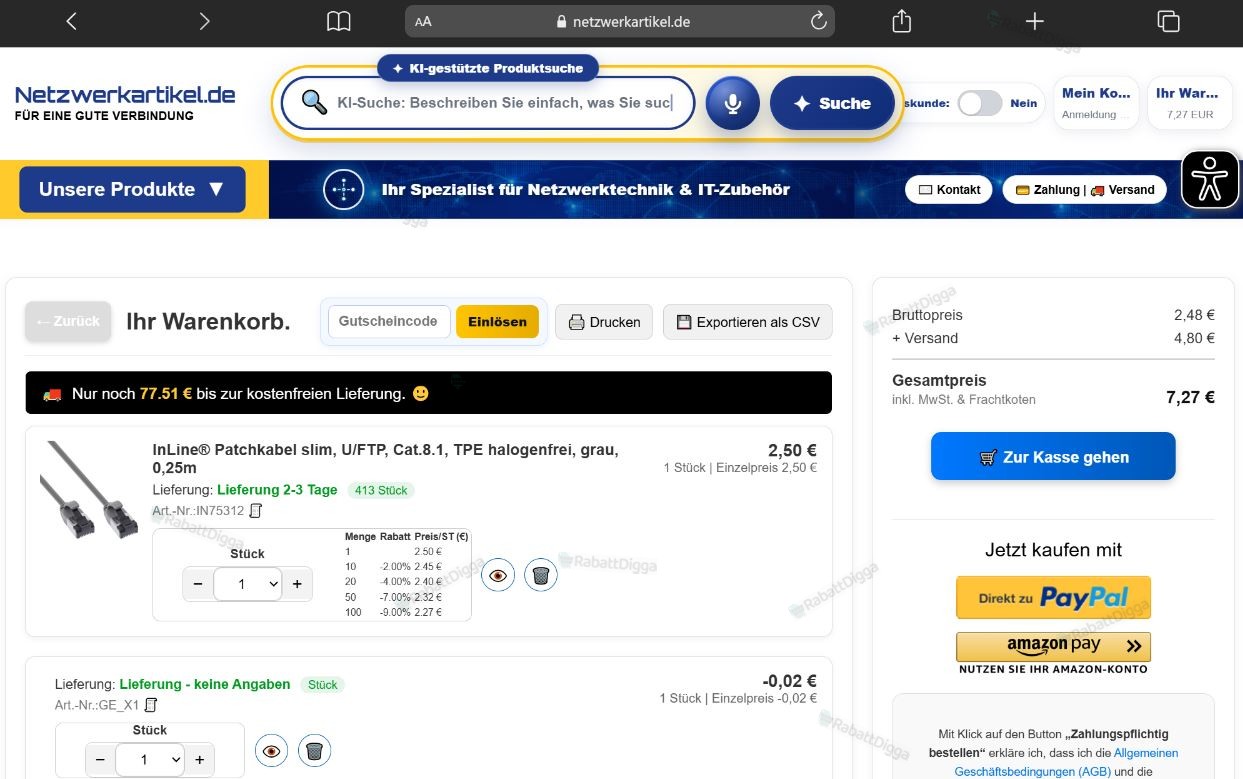This screenshot has height=779, width=1243.
Task: Click the free delivery 77.51 € notice
Action: 428,393
